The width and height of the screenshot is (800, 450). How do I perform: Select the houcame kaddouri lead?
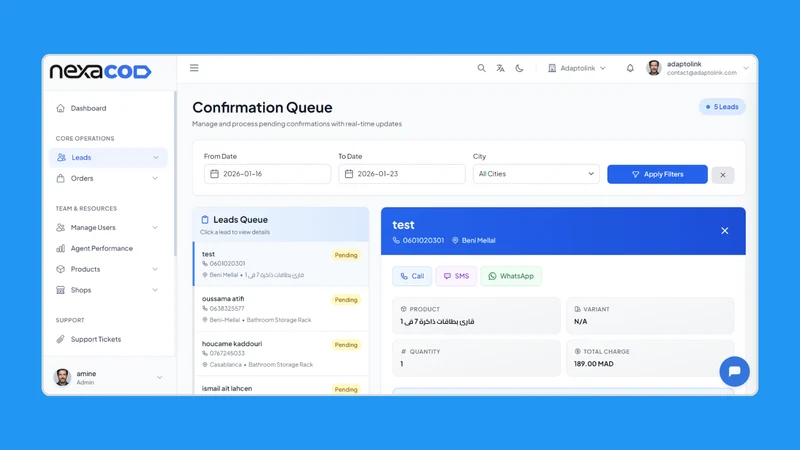pyautogui.click(x=281, y=354)
